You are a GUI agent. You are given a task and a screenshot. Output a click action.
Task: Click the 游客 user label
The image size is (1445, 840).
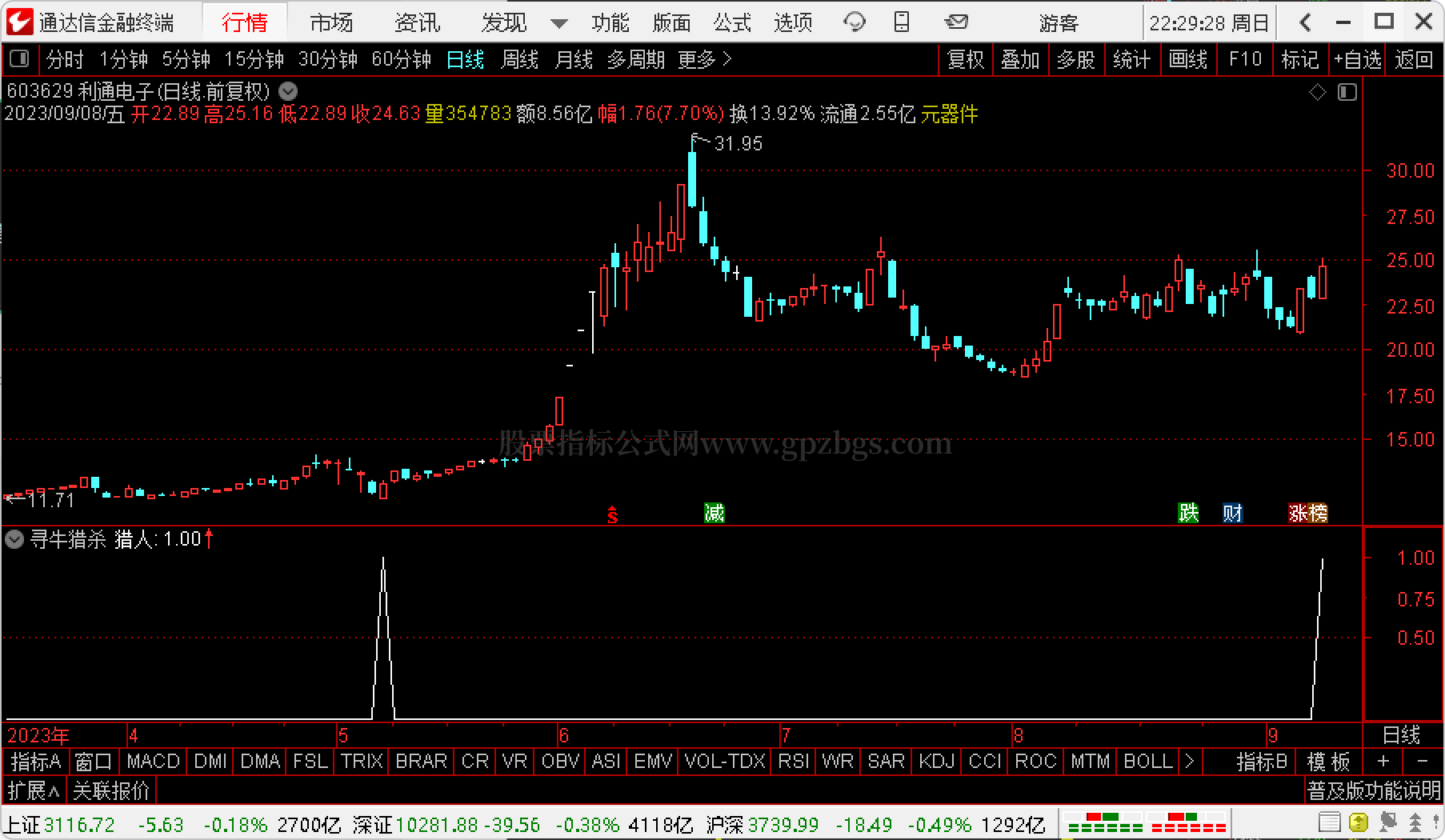click(x=1059, y=23)
